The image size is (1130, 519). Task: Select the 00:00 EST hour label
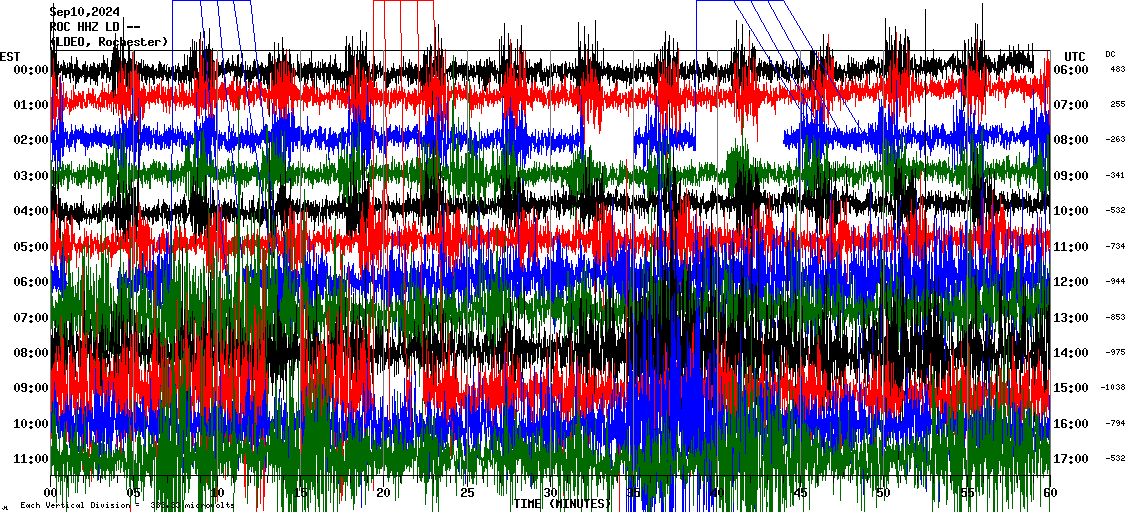click(32, 70)
